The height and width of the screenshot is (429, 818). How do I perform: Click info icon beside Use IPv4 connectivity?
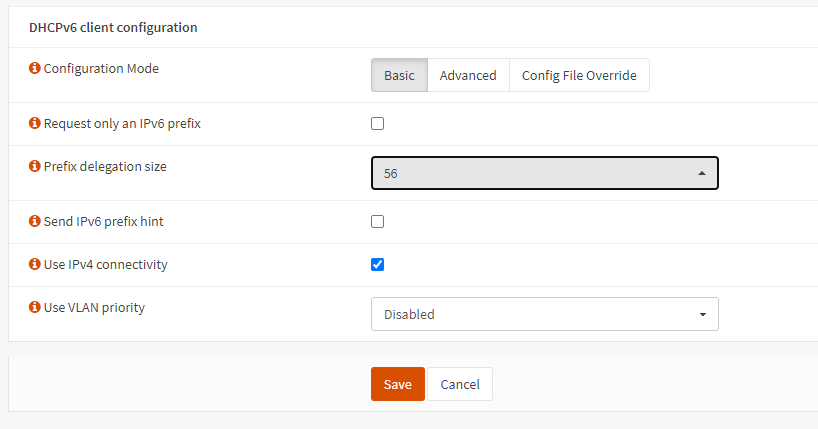coord(35,265)
